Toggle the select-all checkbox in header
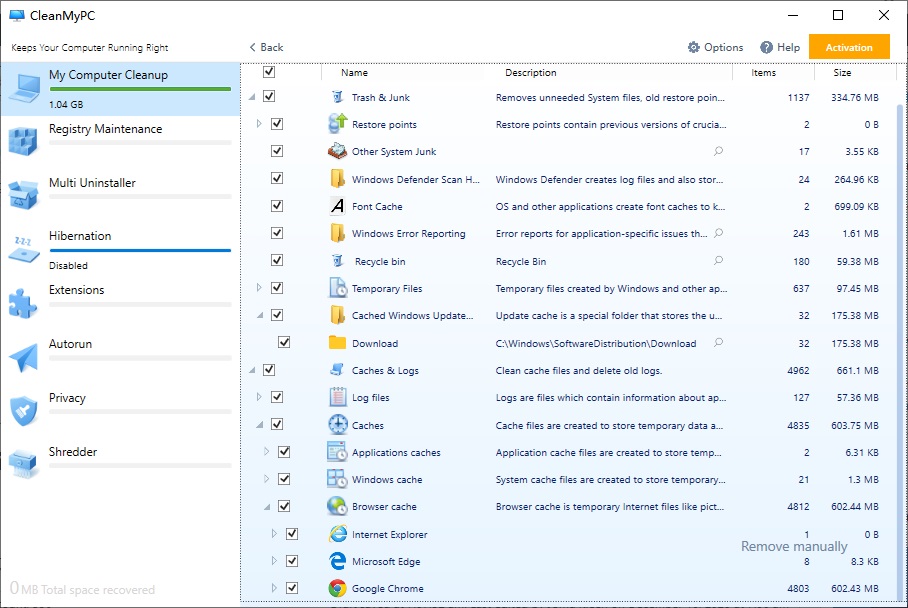The width and height of the screenshot is (908, 608). [x=269, y=72]
